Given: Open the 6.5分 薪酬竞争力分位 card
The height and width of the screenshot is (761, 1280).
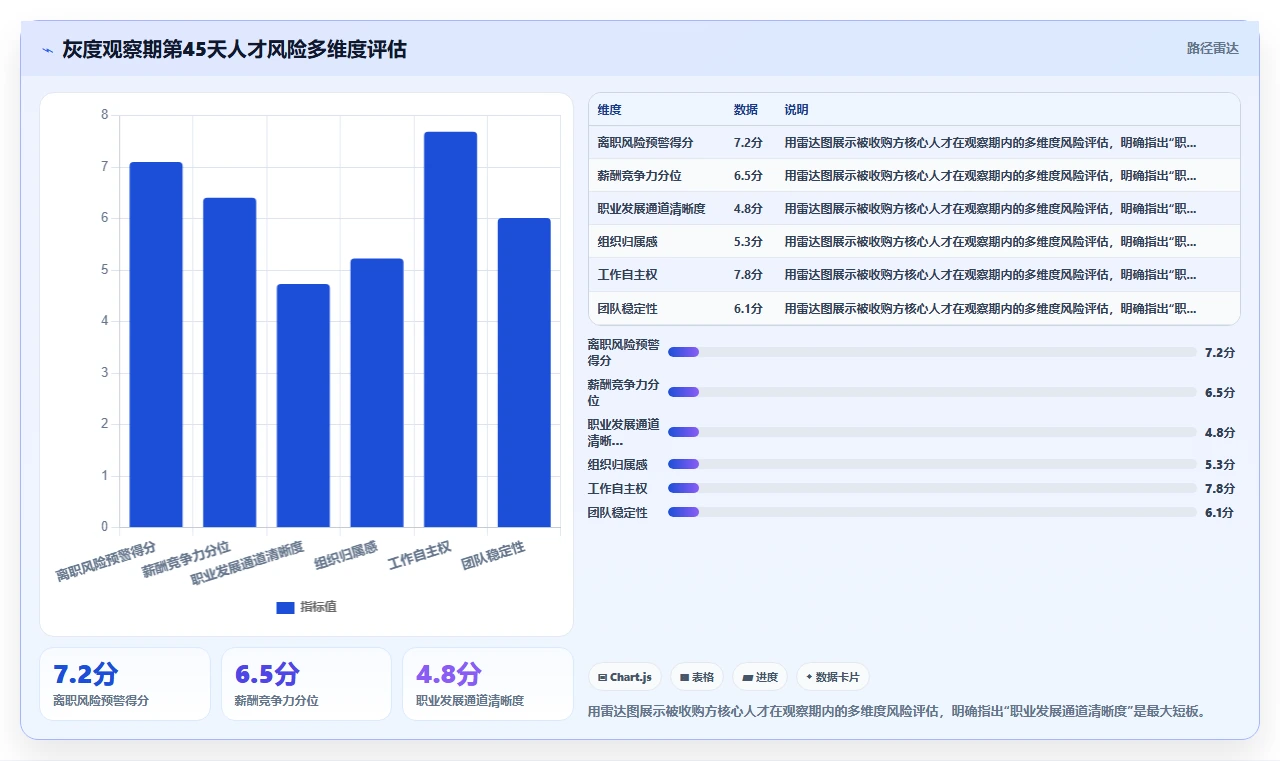Looking at the screenshot, I should [306, 684].
